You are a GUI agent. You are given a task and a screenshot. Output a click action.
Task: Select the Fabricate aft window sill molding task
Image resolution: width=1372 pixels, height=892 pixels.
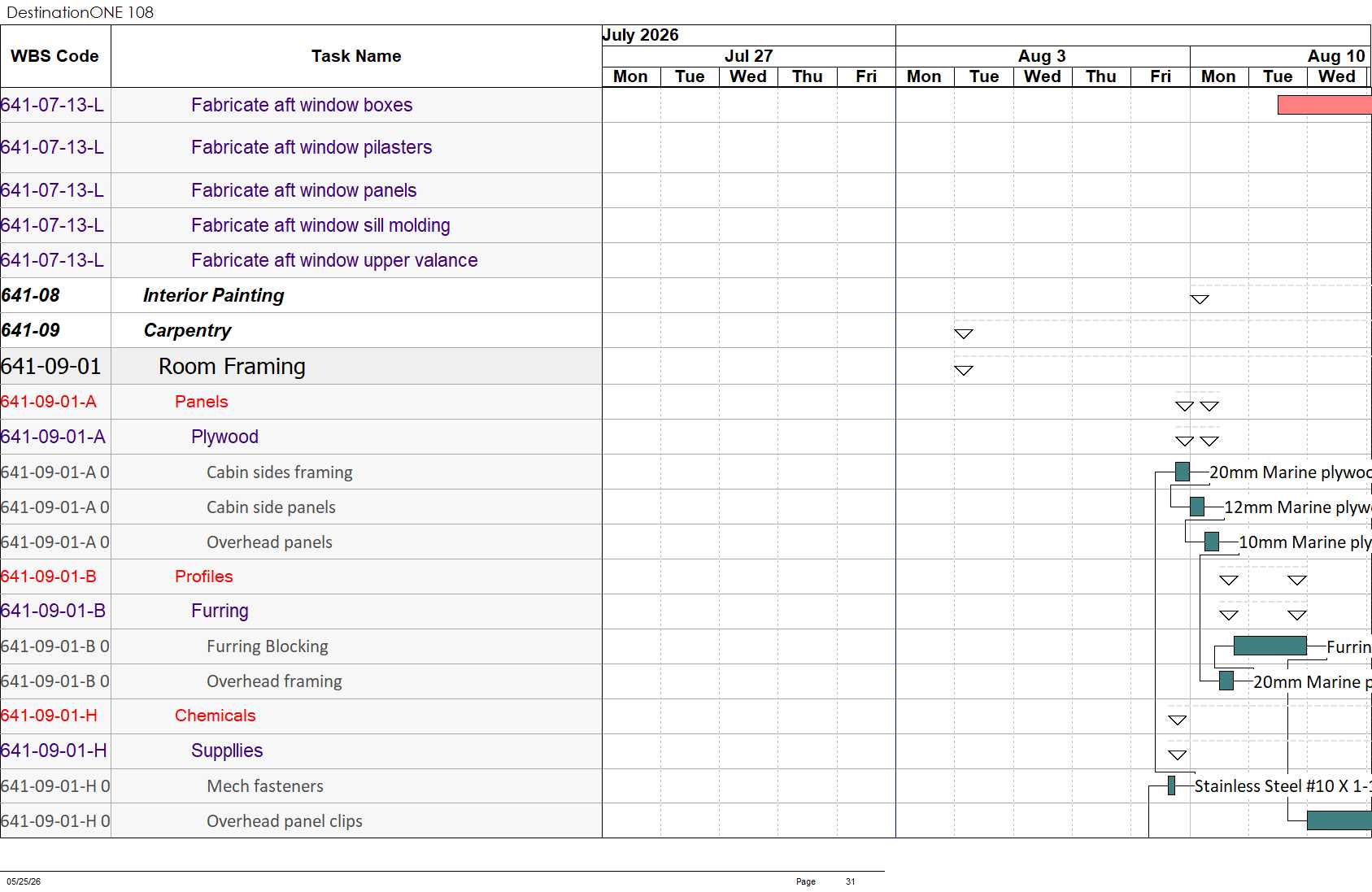coord(320,225)
